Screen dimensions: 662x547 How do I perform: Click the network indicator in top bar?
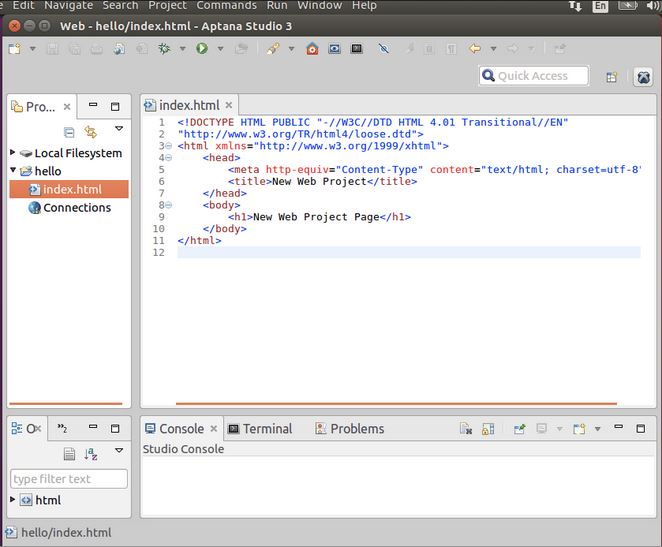click(x=575, y=6)
